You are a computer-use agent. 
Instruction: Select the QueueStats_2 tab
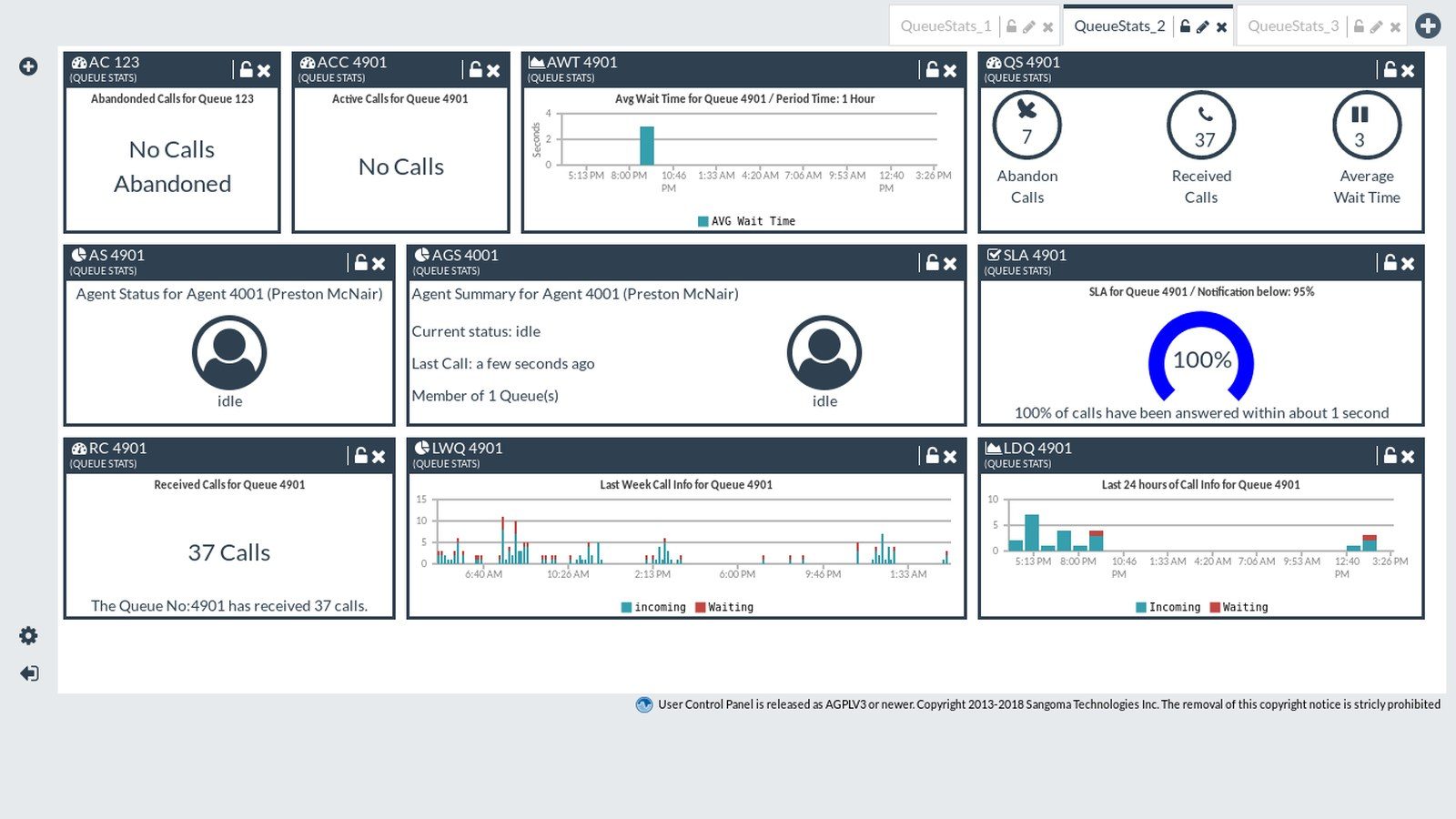pos(1119,26)
